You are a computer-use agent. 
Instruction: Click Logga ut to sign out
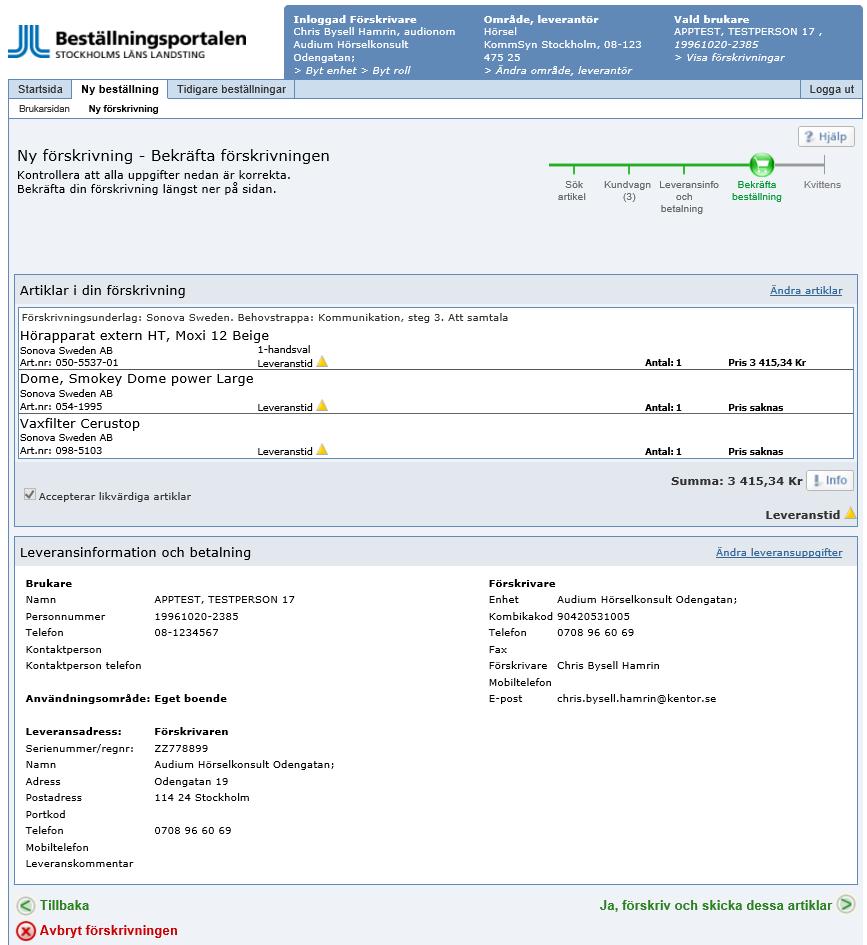point(831,89)
